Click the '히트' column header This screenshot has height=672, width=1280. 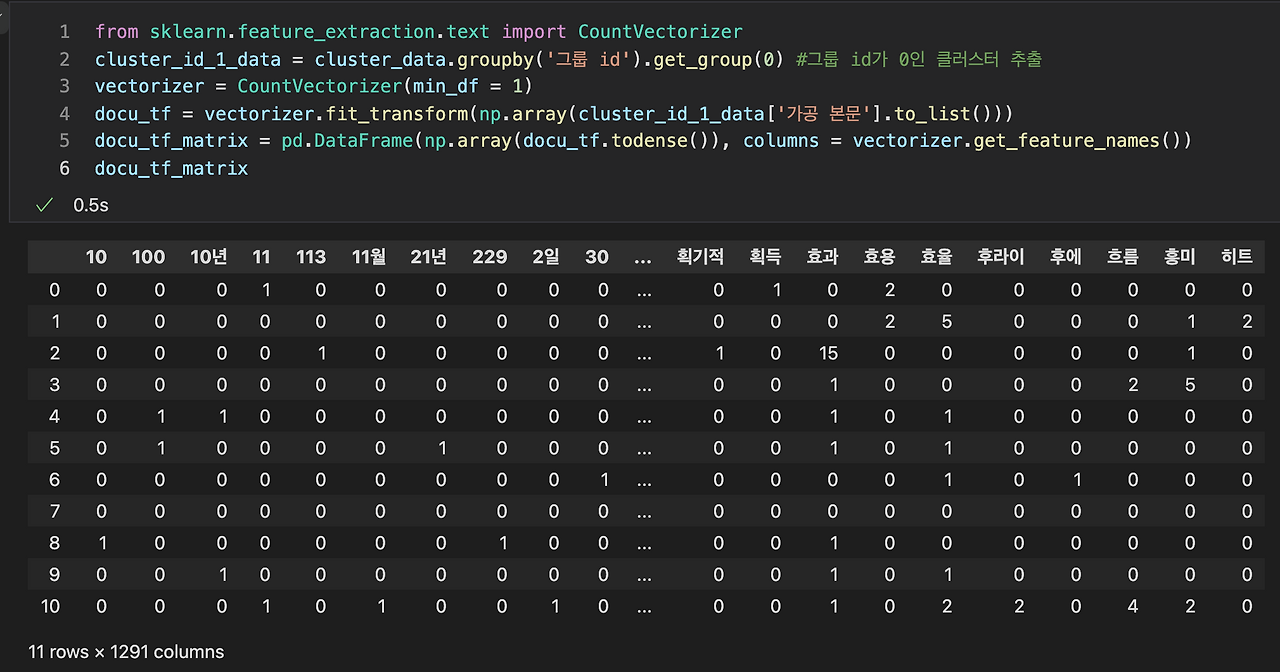click(1237, 257)
